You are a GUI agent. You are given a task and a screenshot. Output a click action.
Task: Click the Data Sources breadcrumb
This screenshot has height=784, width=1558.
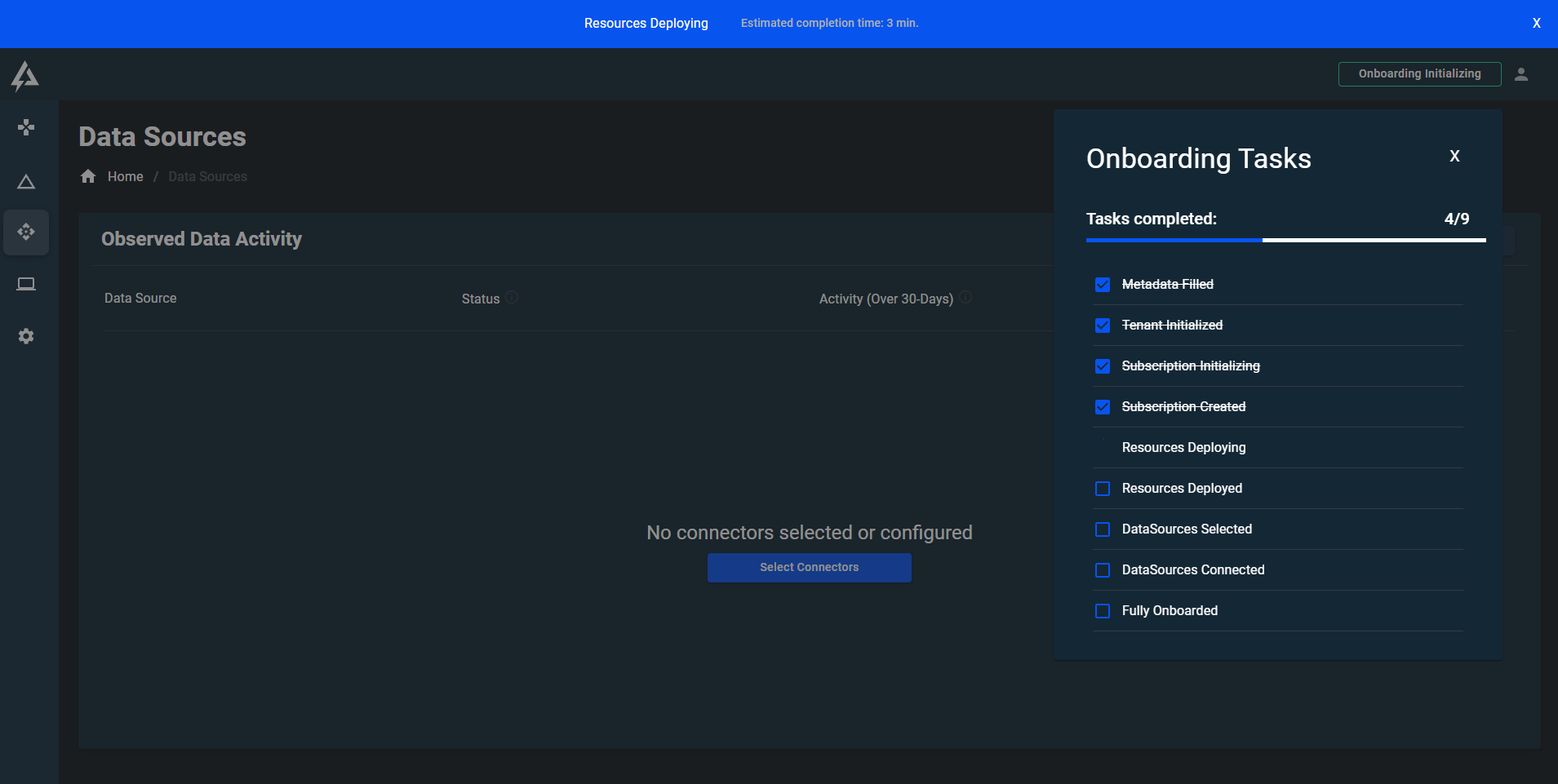[x=208, y=176]
